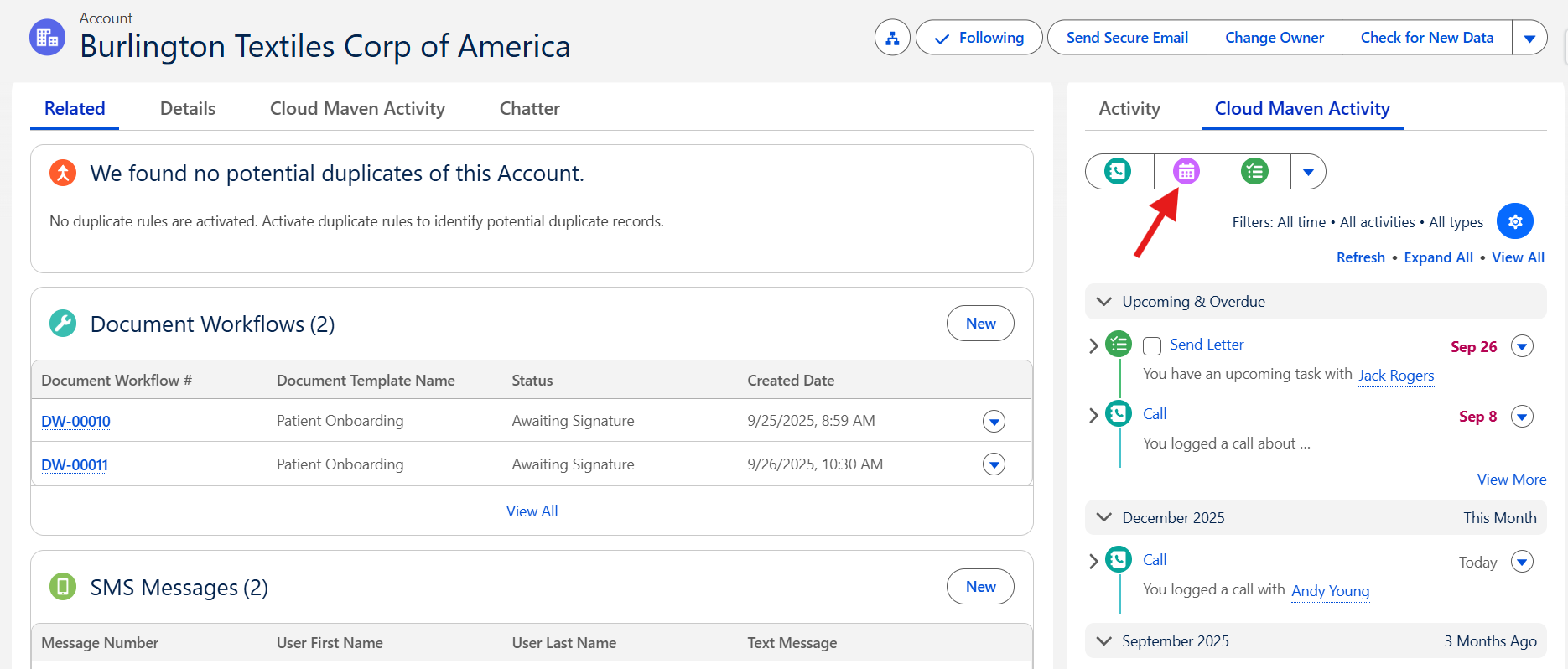Screen dimensions: 1568x669
Task: Click the Message Number column header
Action: click(100, 643)
